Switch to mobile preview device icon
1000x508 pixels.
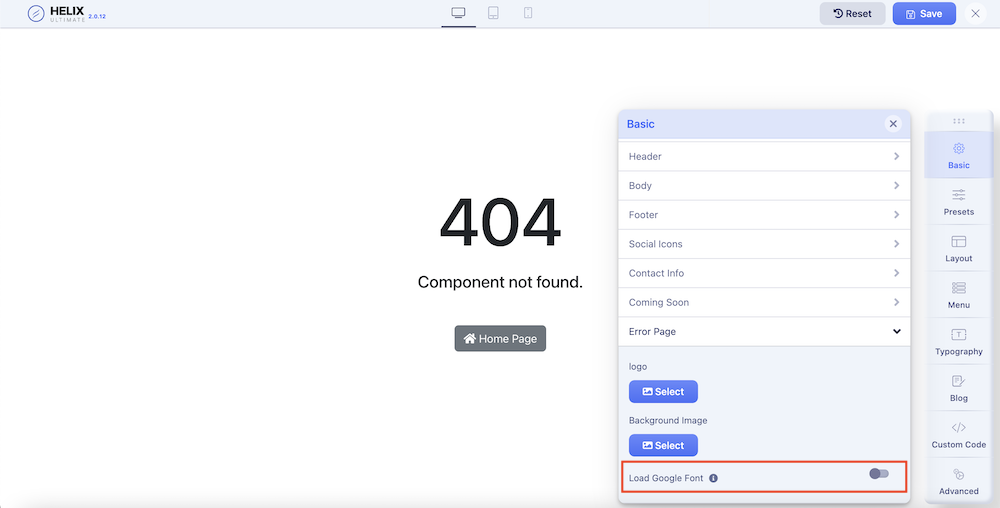[x=528, y=13]
